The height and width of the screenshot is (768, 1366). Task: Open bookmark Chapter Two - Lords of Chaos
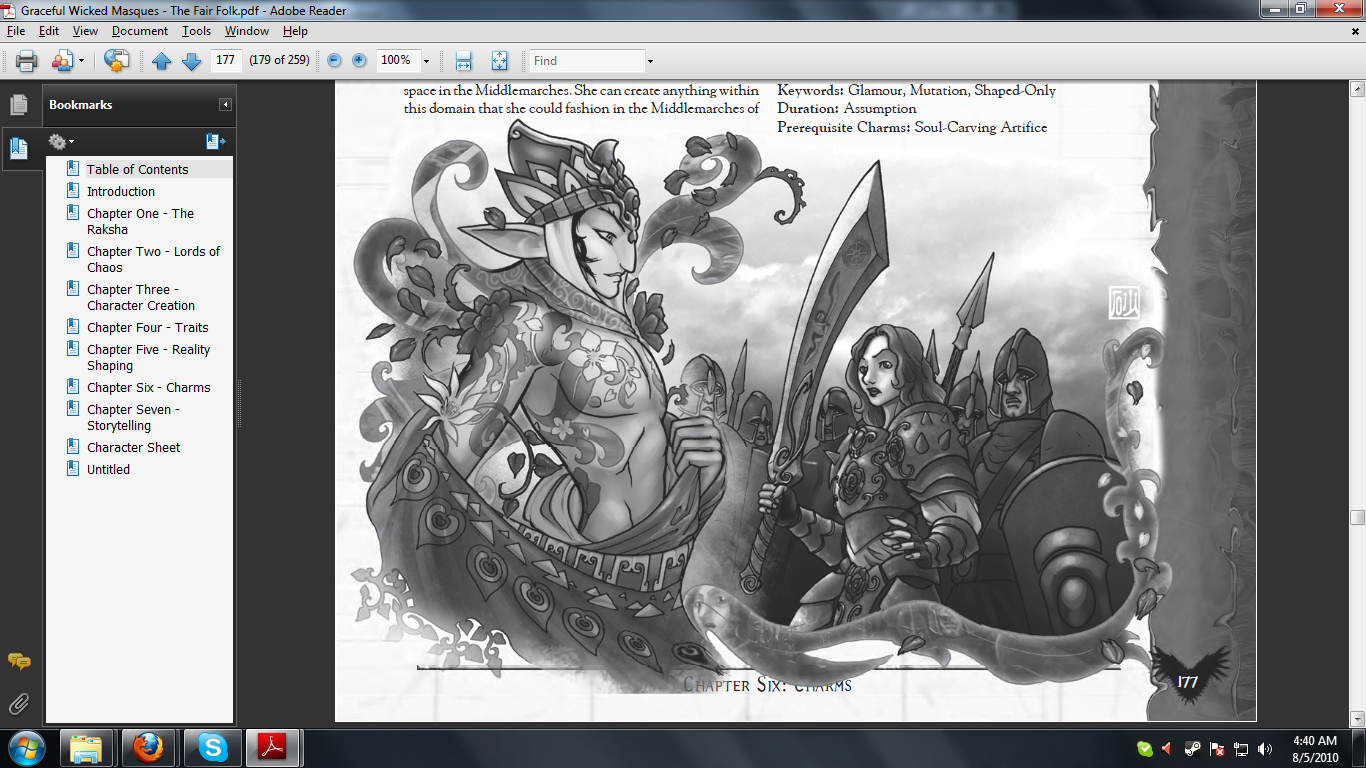tap(153, 259)
